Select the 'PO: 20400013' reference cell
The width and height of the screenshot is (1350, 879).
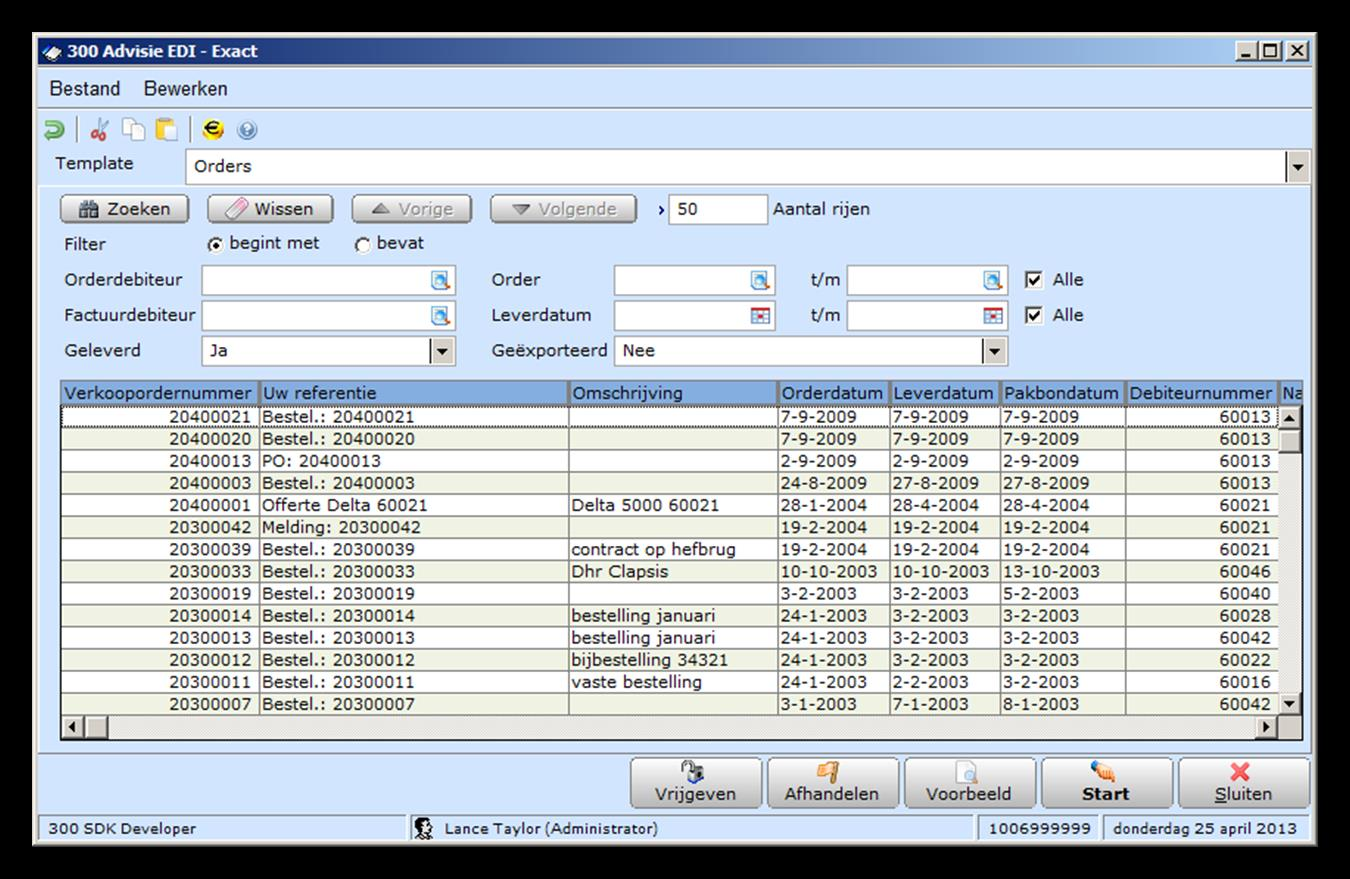pyautogui.click(x=414, y=461)
